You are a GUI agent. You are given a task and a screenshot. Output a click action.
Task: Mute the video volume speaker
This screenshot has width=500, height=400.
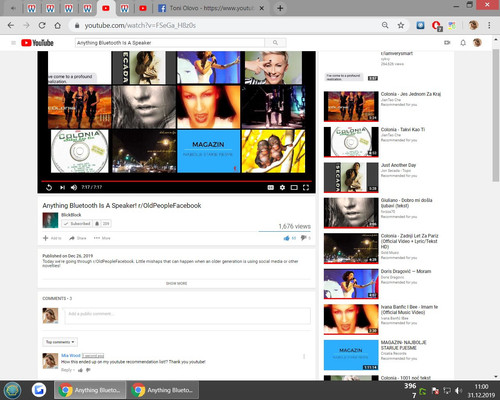click(x=74, y=187)
